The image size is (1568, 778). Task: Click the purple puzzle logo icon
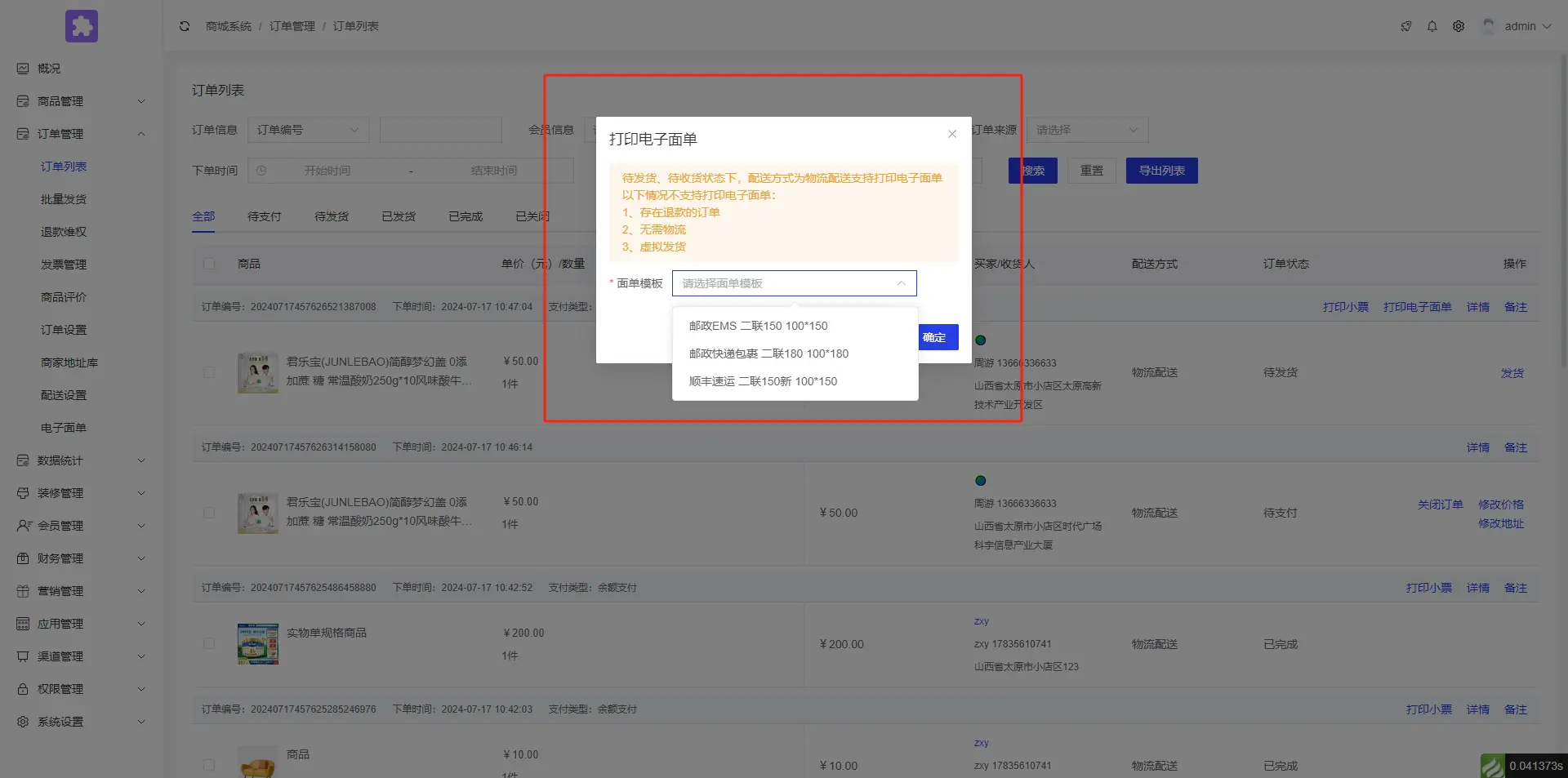pos(82,26)
